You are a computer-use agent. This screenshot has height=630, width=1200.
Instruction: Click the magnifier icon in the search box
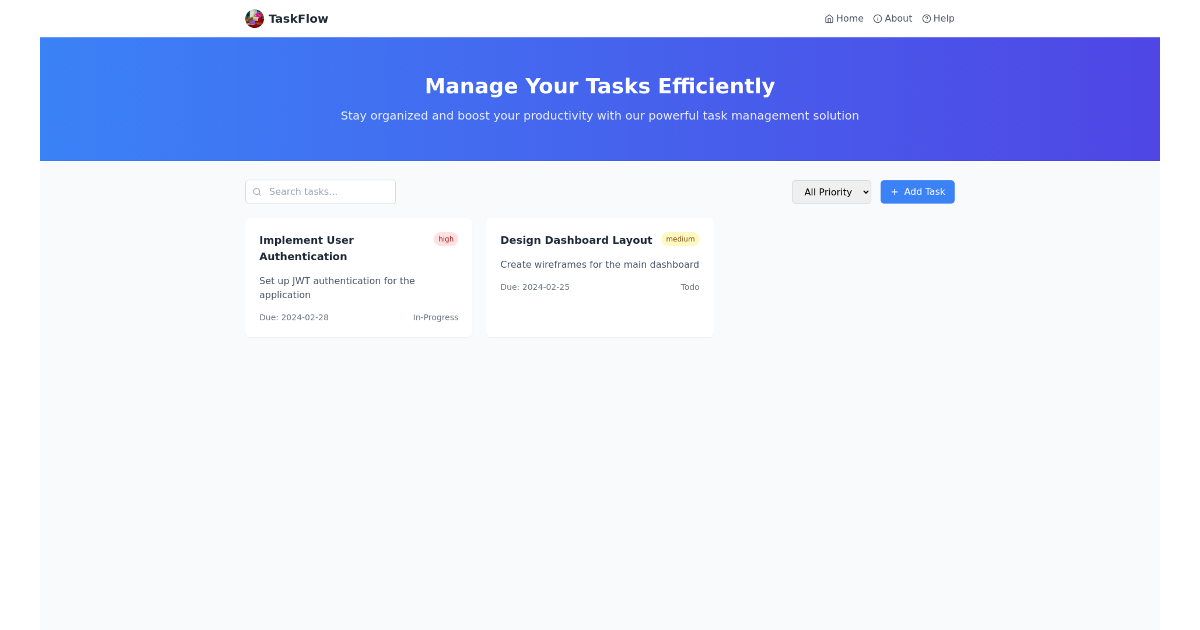tap(257, 191)
